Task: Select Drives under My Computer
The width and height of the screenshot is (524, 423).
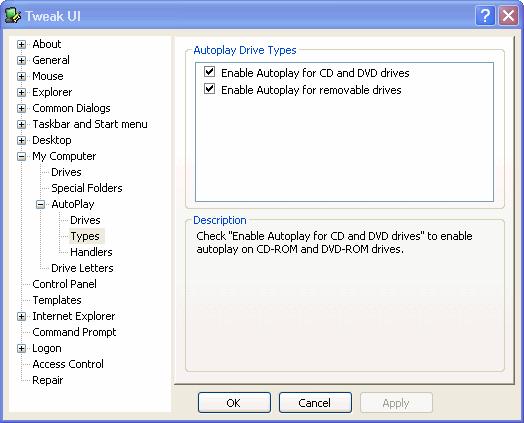Action: tap(66, 172)
